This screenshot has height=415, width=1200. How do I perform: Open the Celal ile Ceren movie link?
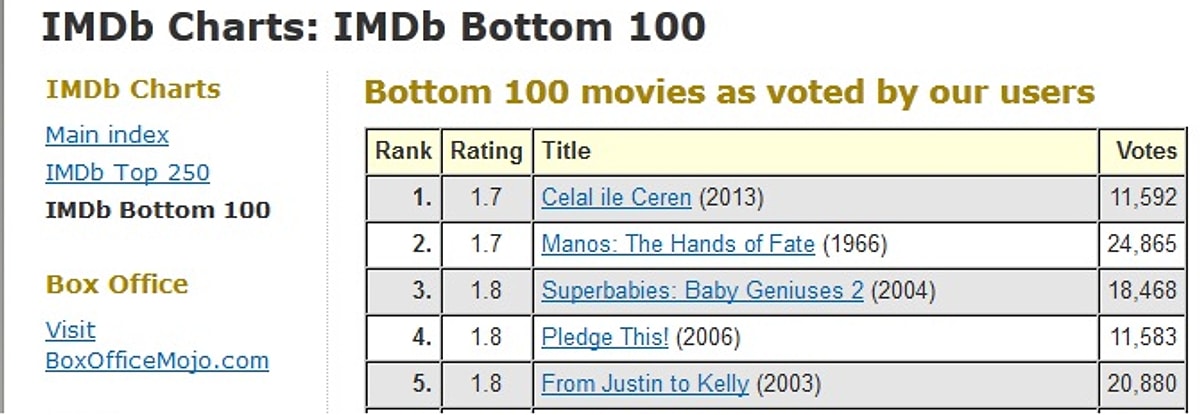pyautogui.click(x=616, y=198)
